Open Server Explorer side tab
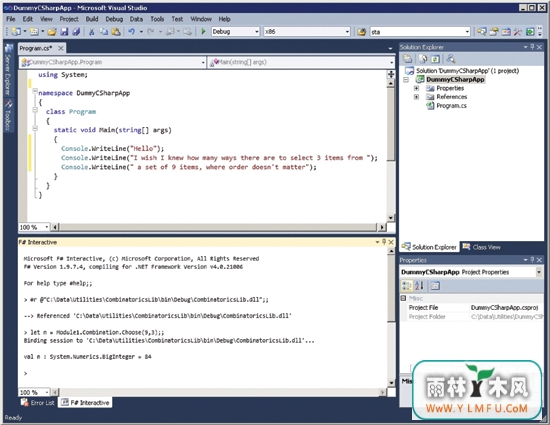This screenshot has width=550, height=425. coord(8,70)
